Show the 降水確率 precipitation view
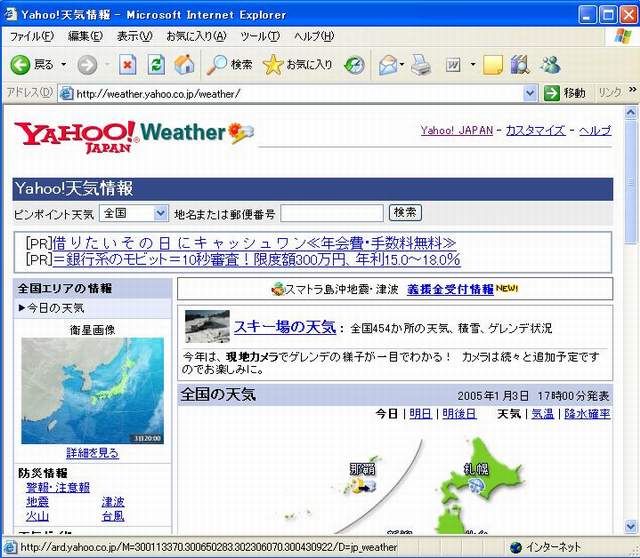 pyautogui.click(x=587, y=414)
